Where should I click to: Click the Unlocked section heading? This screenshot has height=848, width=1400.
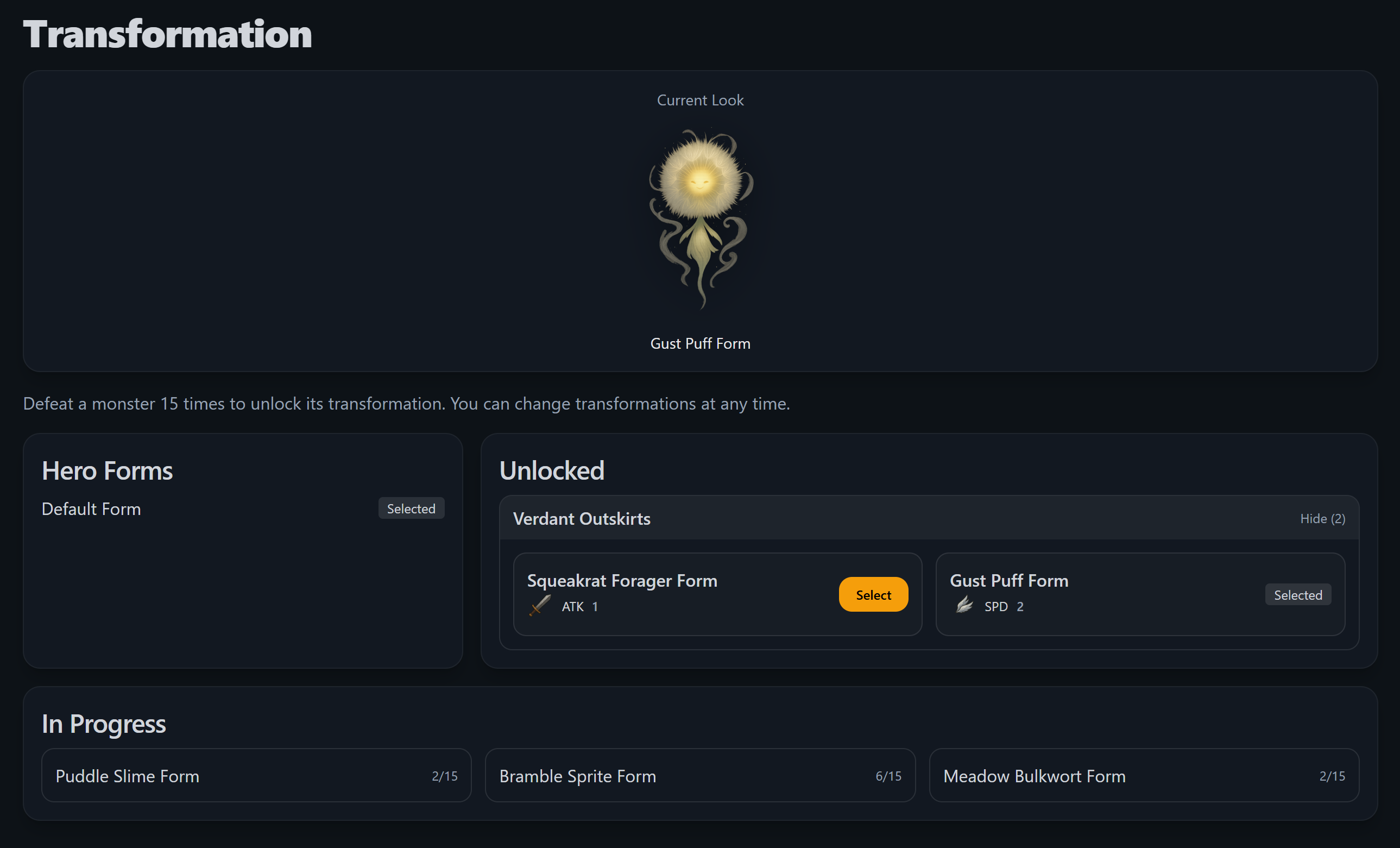click(552, 470)
